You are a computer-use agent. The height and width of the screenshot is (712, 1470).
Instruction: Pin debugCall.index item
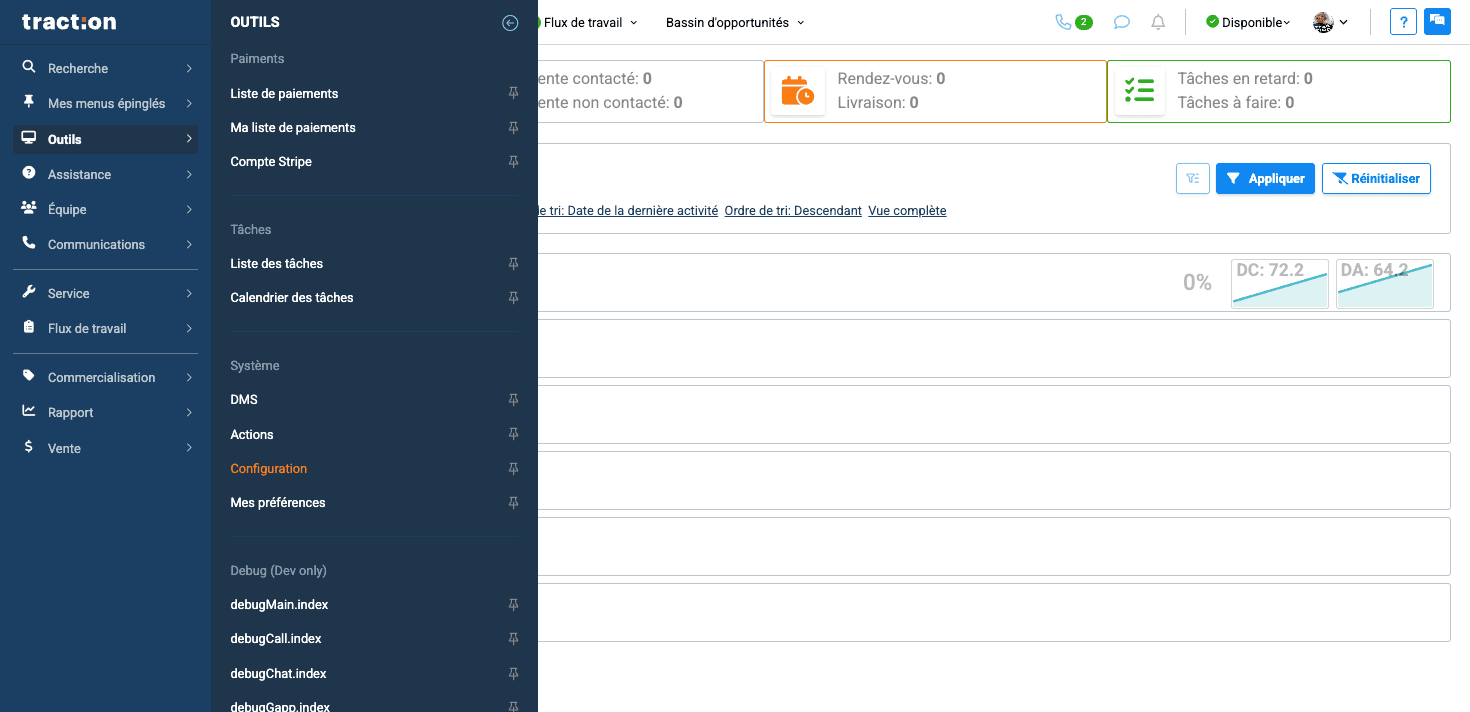click(x=513, y=638)
